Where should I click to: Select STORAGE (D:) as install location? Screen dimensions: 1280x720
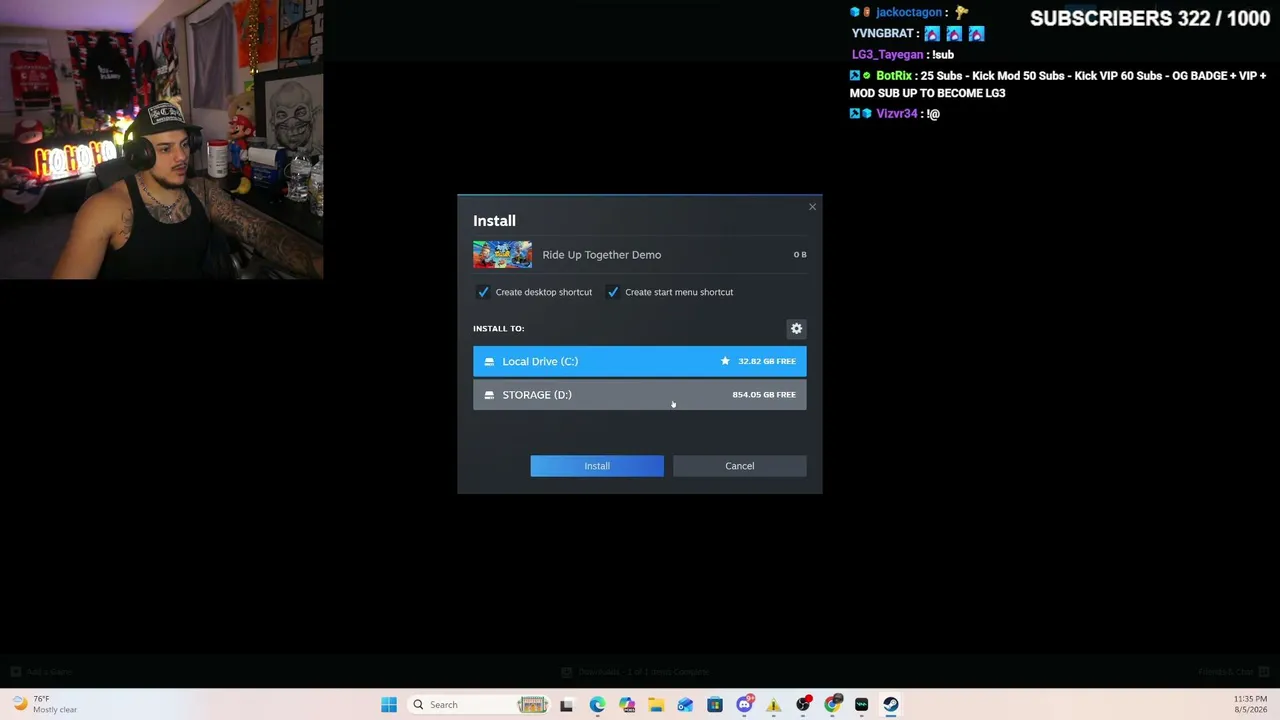(x=640, y=395)
